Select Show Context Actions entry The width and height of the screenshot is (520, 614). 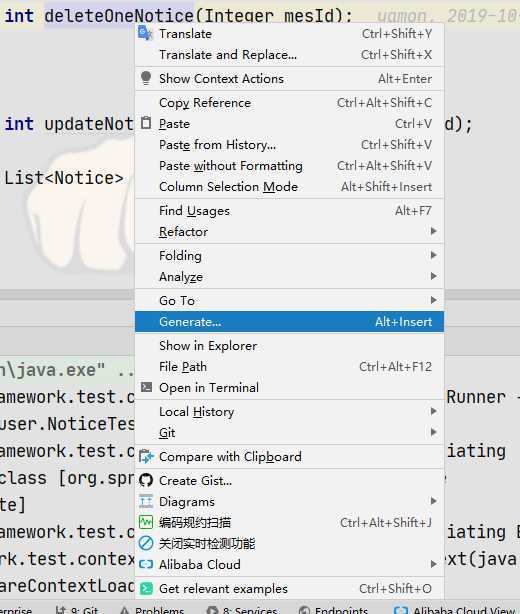289,78
